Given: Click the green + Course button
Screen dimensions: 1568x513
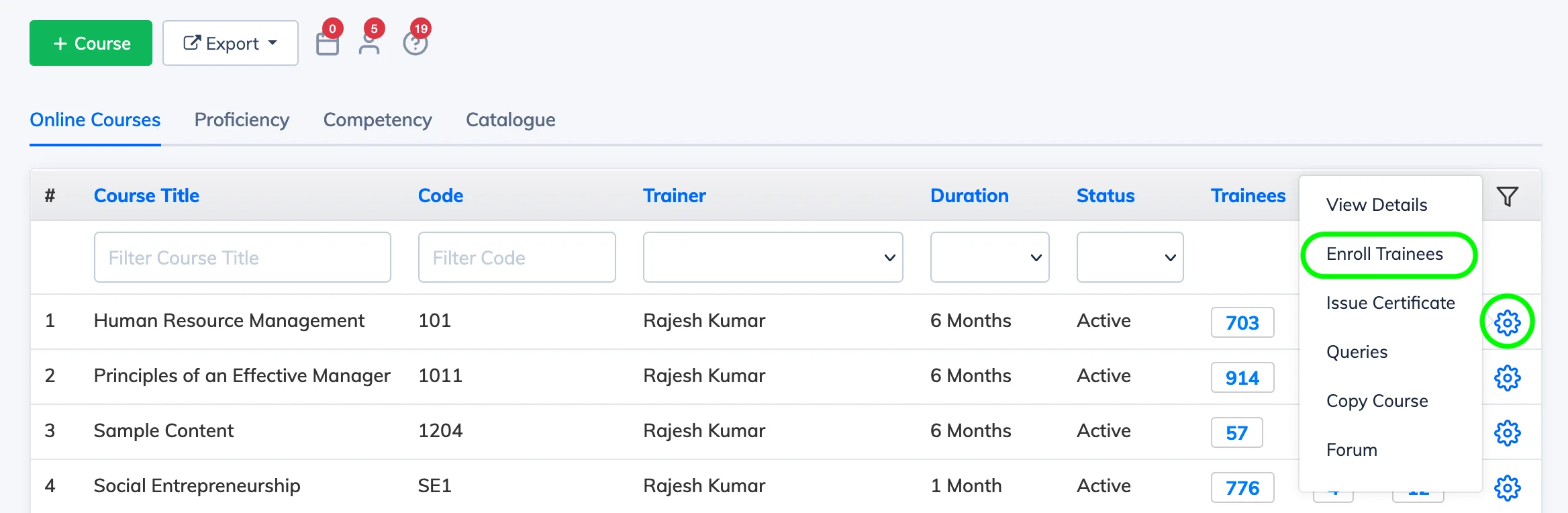Looking at the screenshot, I should pos(91,43).
